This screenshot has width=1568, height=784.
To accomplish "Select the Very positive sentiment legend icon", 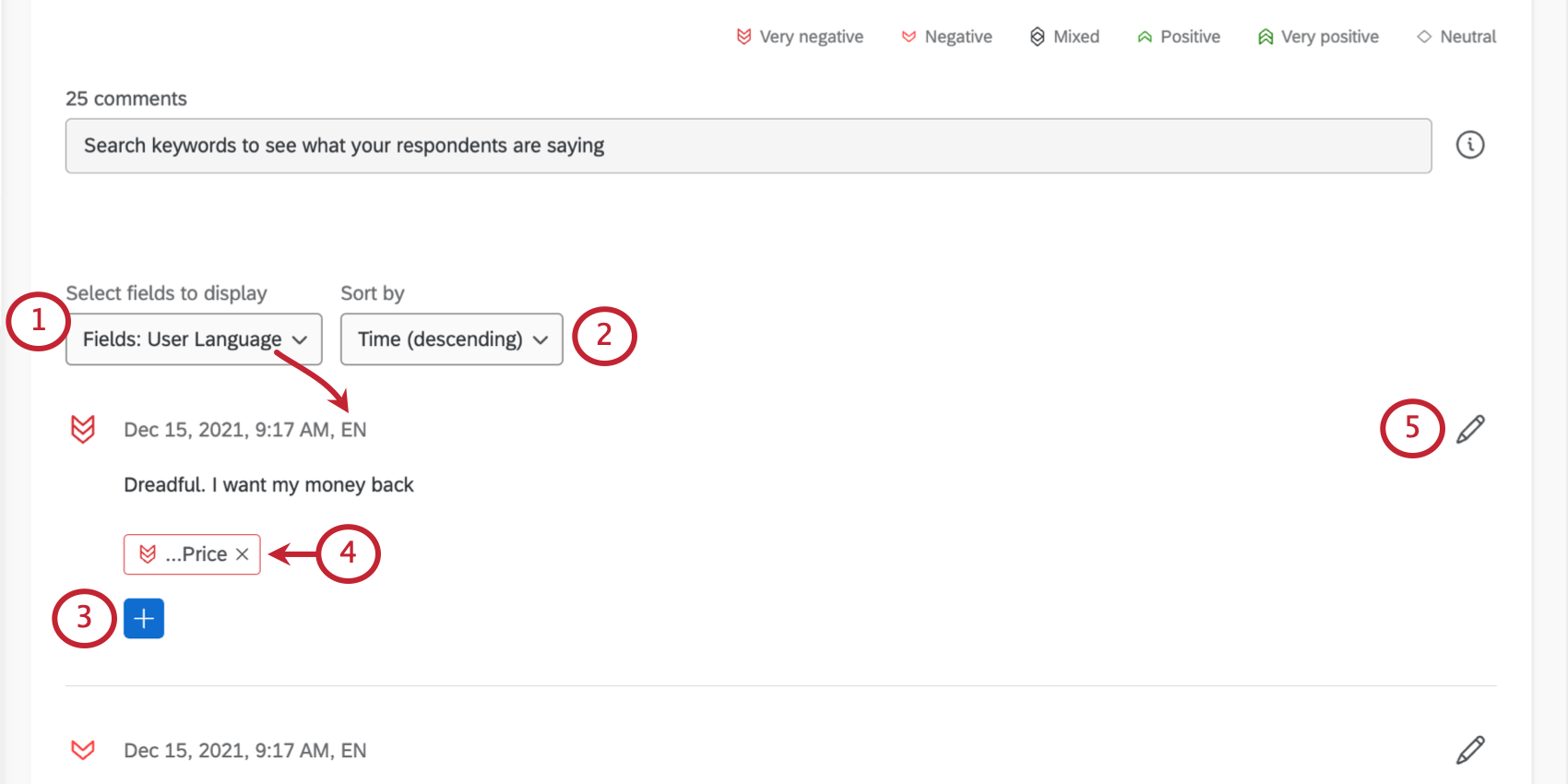I will pos(1265,36).
